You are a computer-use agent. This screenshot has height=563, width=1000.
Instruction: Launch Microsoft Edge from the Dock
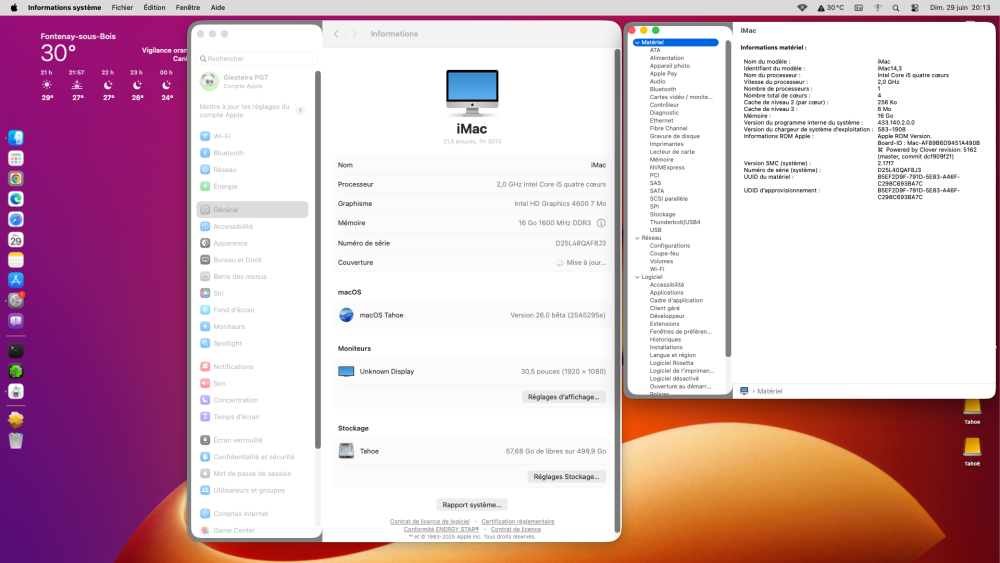[16, 199]
